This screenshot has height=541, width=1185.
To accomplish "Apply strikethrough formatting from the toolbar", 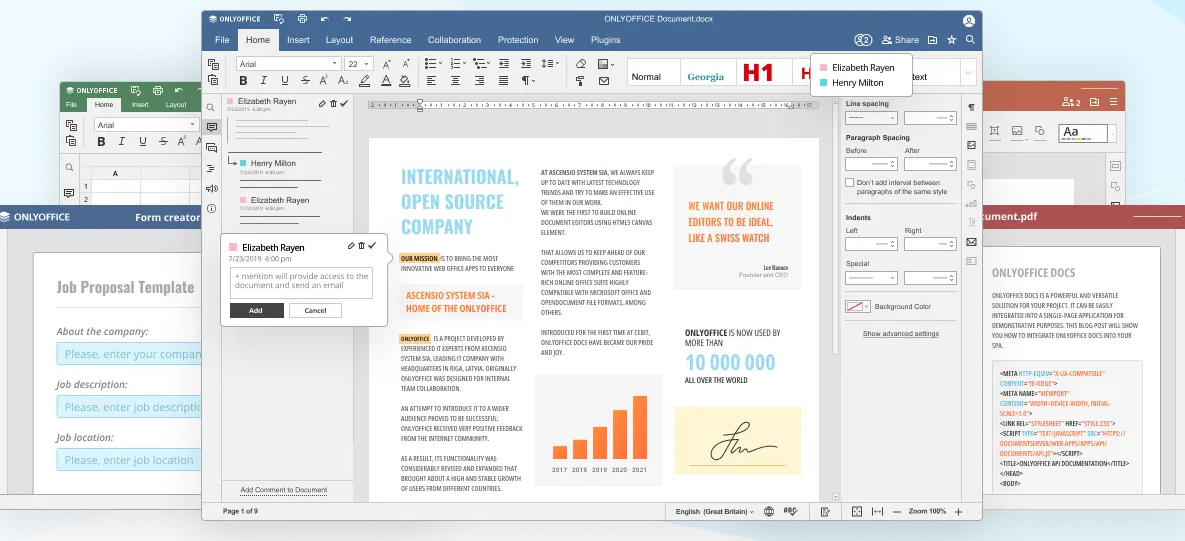I will pyautogui.click(x=307, y=80).
